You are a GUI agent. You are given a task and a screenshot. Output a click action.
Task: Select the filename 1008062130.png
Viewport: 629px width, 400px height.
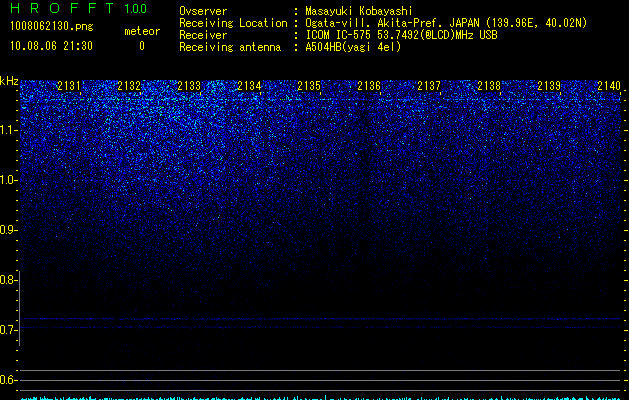pyautogui.click(x=52, y=26)
